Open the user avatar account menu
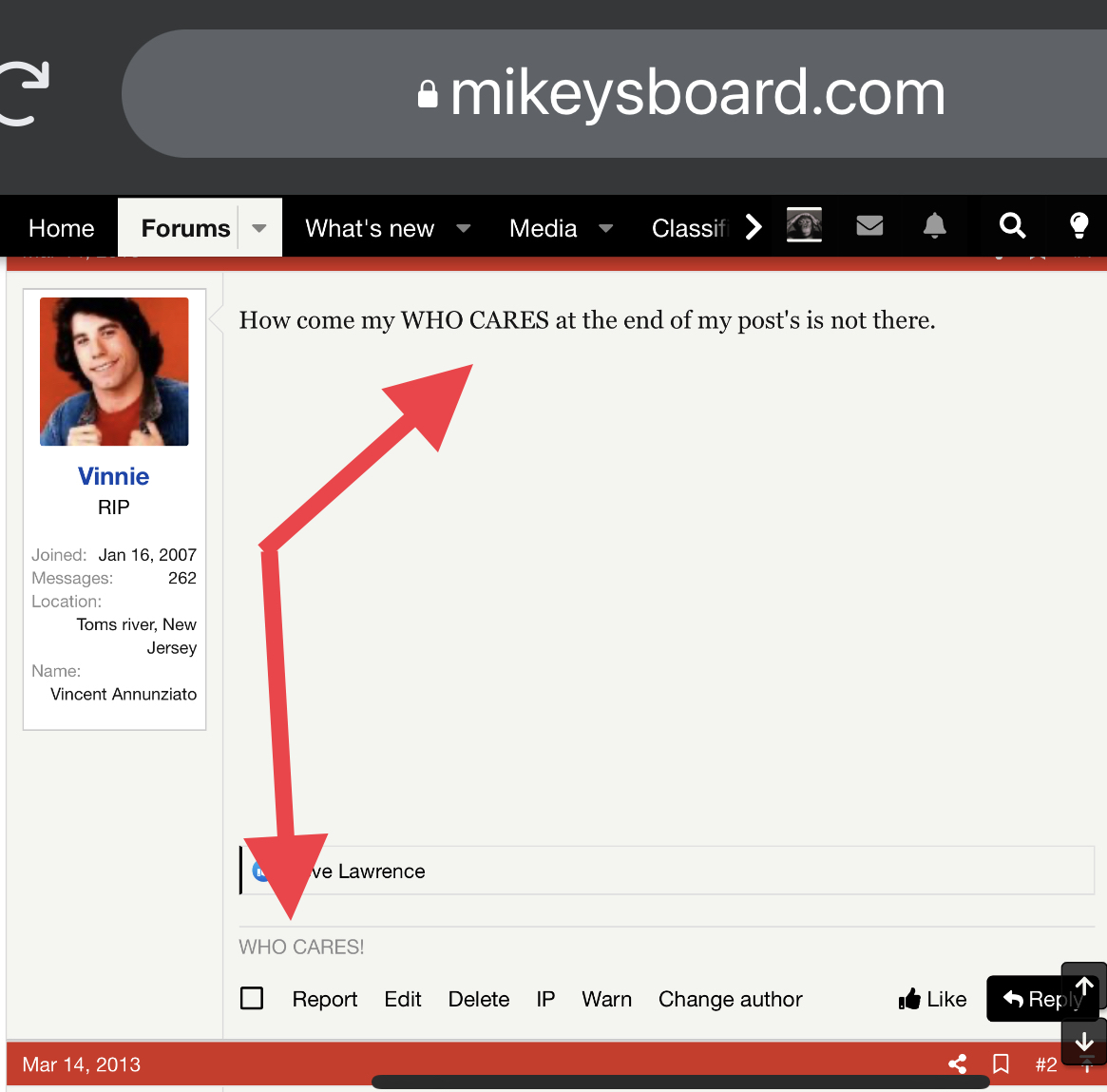Screen dimensions: 1107x1092 pos(804,225)
